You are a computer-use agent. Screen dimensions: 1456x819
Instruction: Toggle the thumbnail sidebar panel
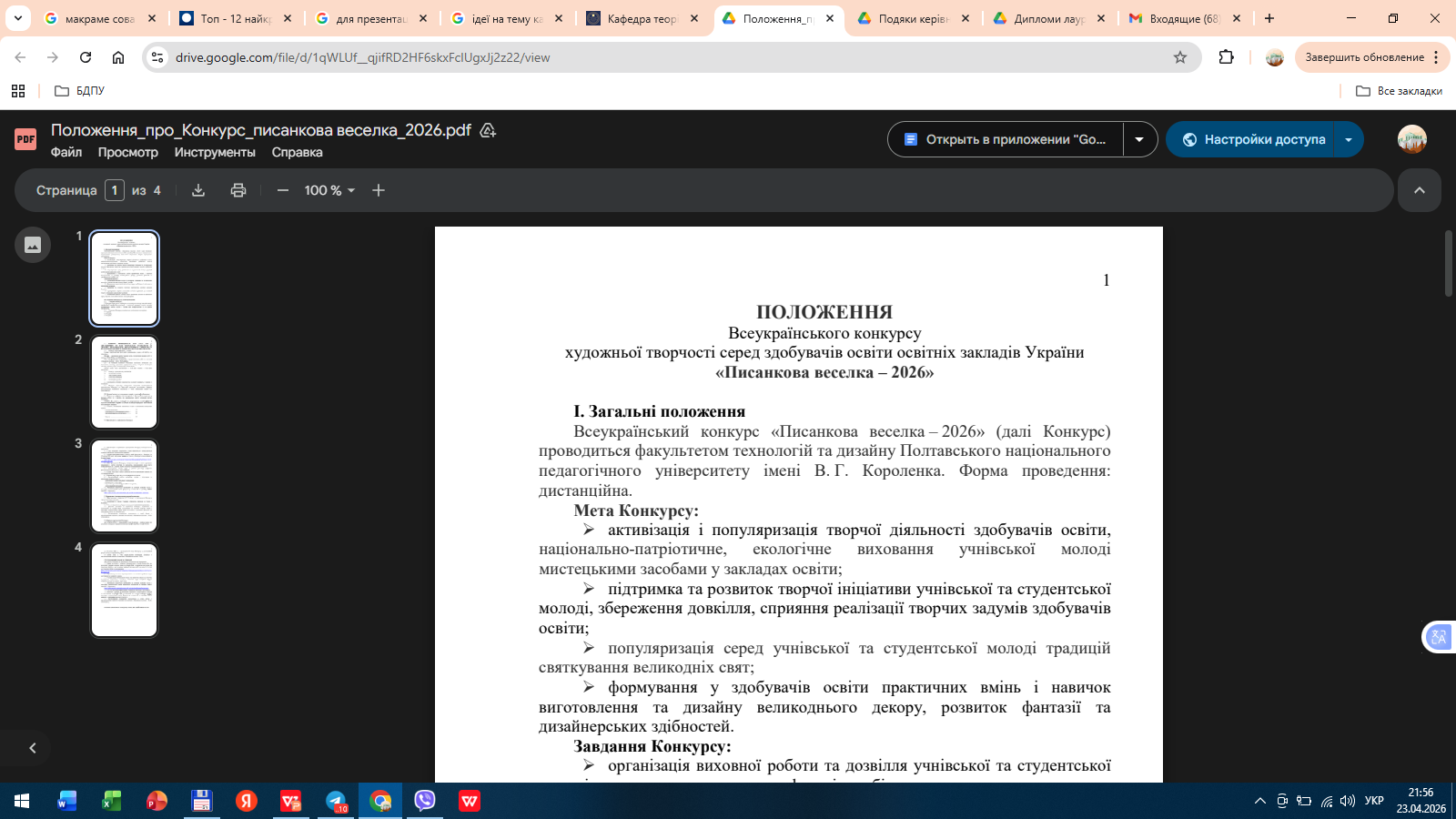[x=33, y=245]
